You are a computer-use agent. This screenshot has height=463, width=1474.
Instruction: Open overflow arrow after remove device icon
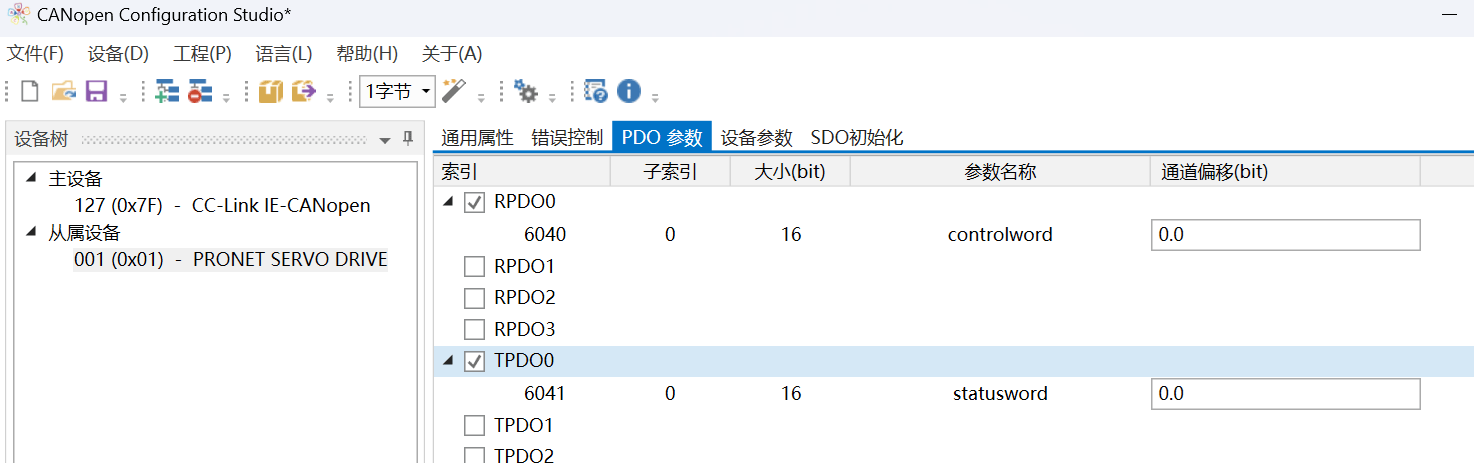click(x=226, y=97)
